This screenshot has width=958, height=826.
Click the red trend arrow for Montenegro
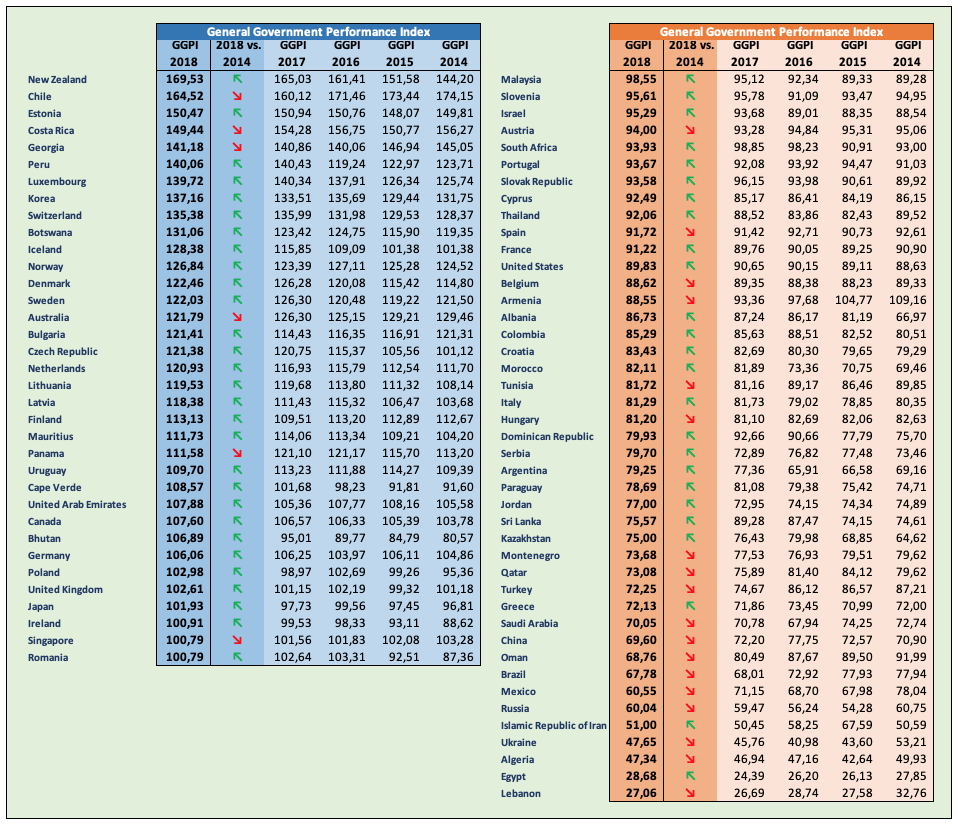[x=690, y=555]
